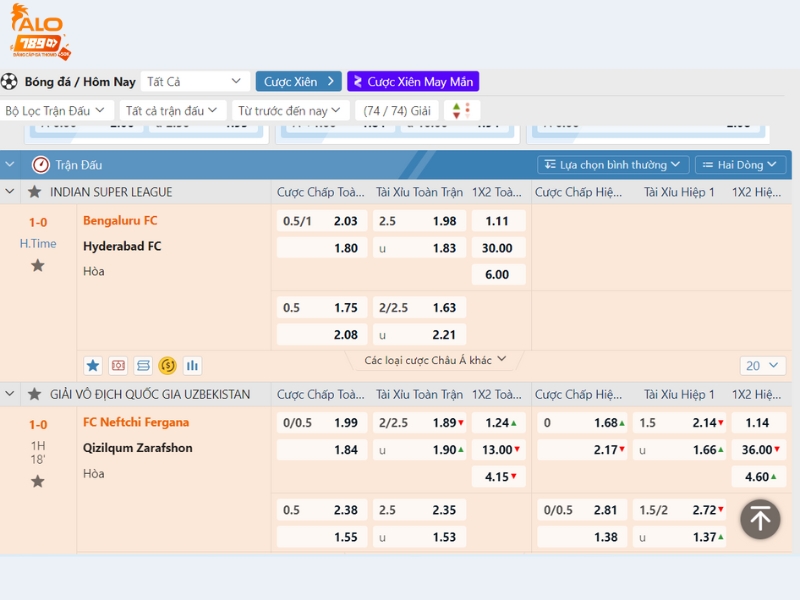This screenshot has width=800, height=600.
Task: Click the list lines icon under Bengaluru match
Action: click(143, 365)
